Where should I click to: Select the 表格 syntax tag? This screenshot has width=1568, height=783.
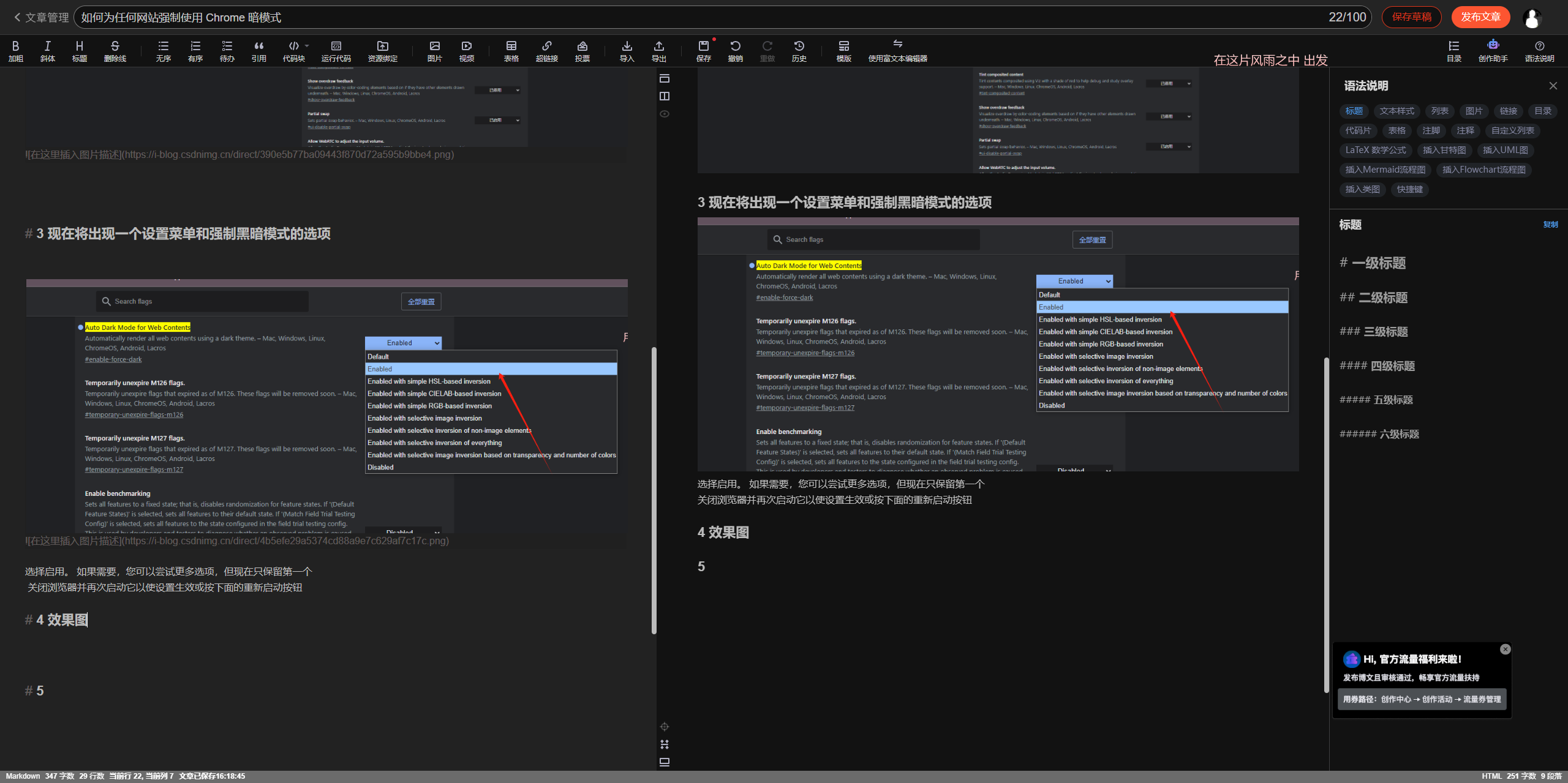coord(1397,130)
